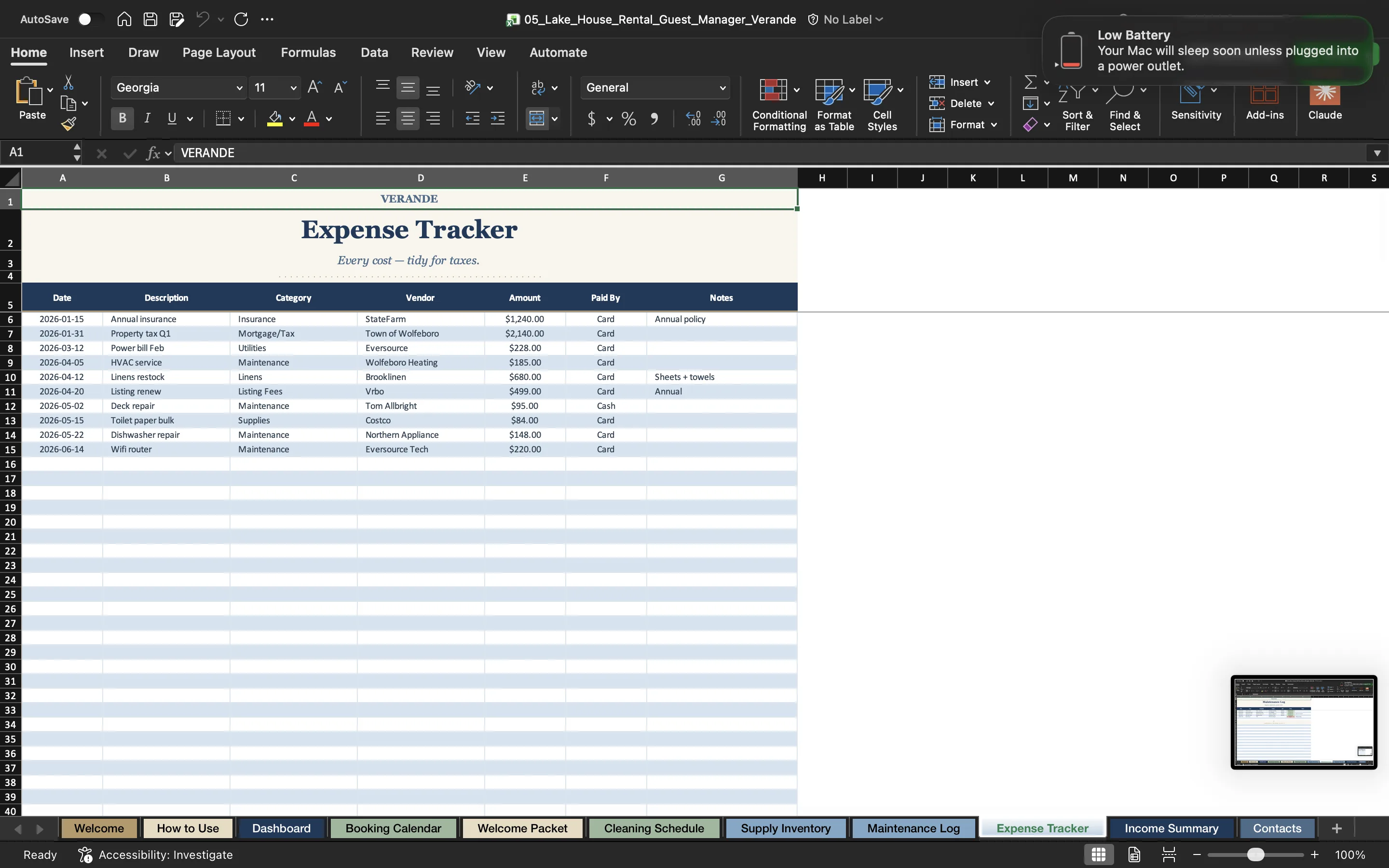The width and height of the screenshot is (1389, 868).
Task: Click the Format Painter brush icon
Action: click(69, 123)
